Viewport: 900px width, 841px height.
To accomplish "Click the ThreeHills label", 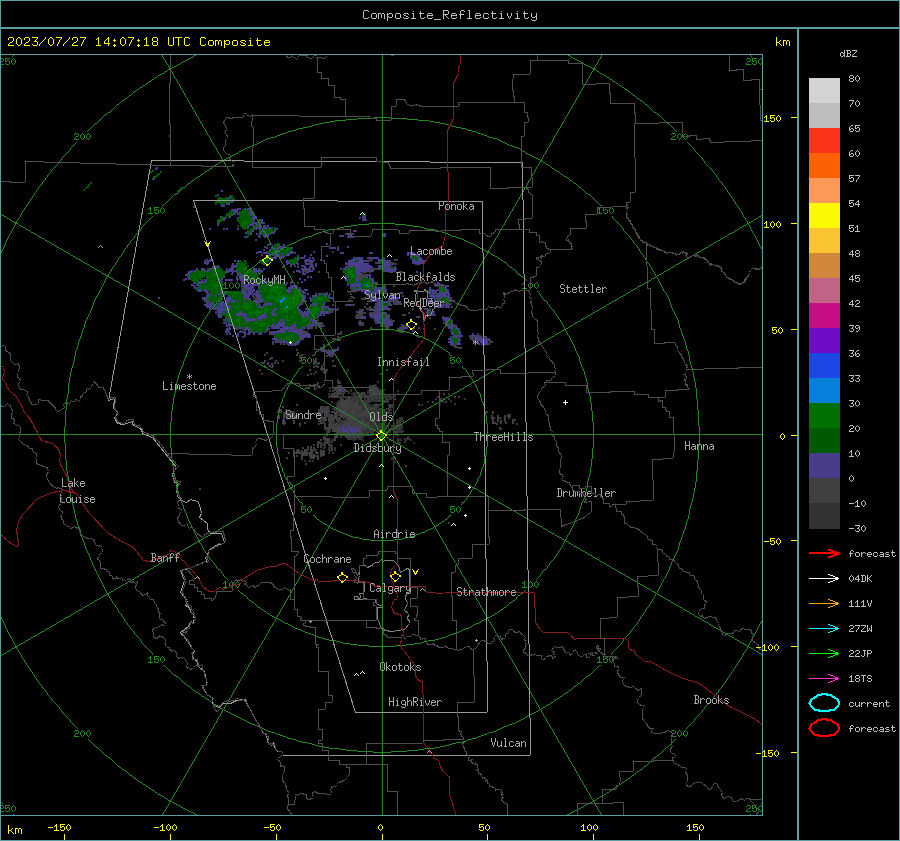I will [x=503, y=437].
